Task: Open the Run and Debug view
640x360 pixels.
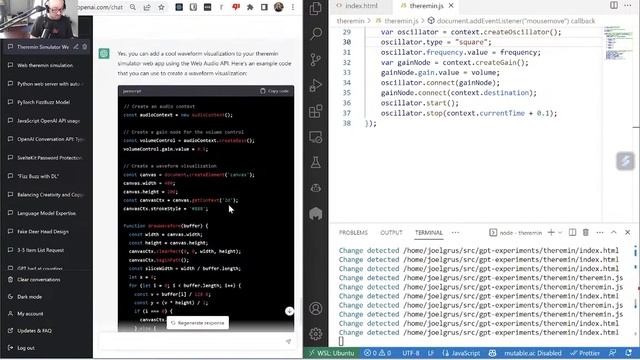Action: coord(316,85)
